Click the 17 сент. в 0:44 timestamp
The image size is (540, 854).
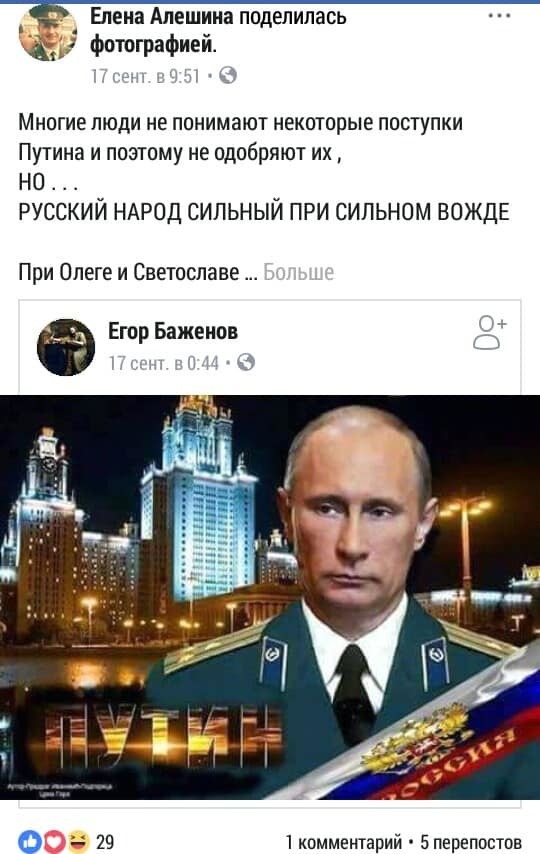pyautogui.click(x=163, y=363)
